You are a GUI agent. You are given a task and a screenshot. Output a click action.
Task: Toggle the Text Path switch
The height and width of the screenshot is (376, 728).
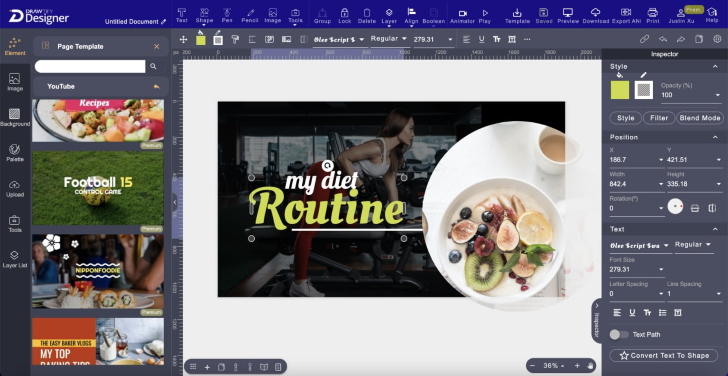pos(619,334)
